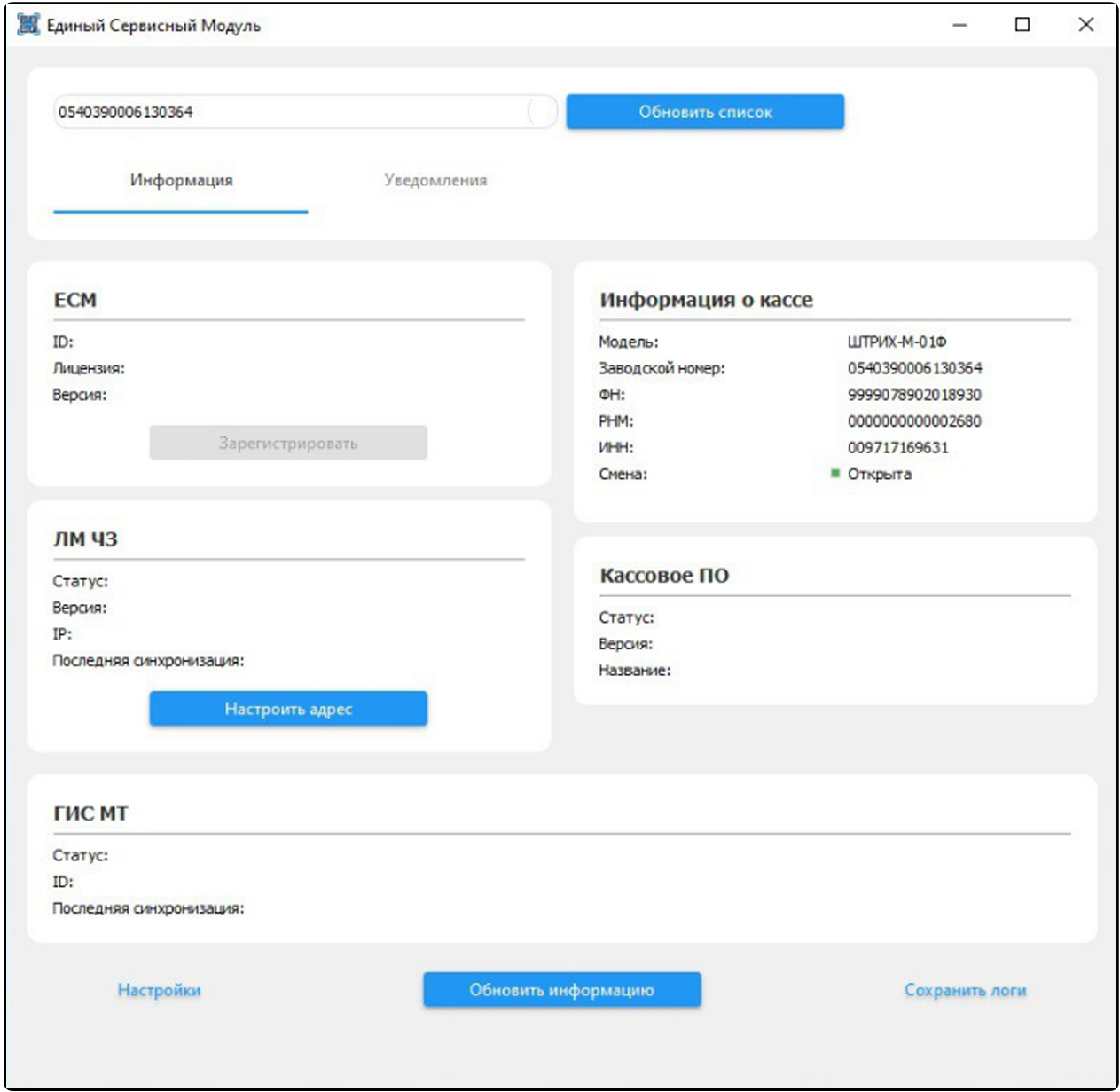Click Последняя синхронизация: in the ГИС МТ panel
The image size is (1120, 1092).
148,908
